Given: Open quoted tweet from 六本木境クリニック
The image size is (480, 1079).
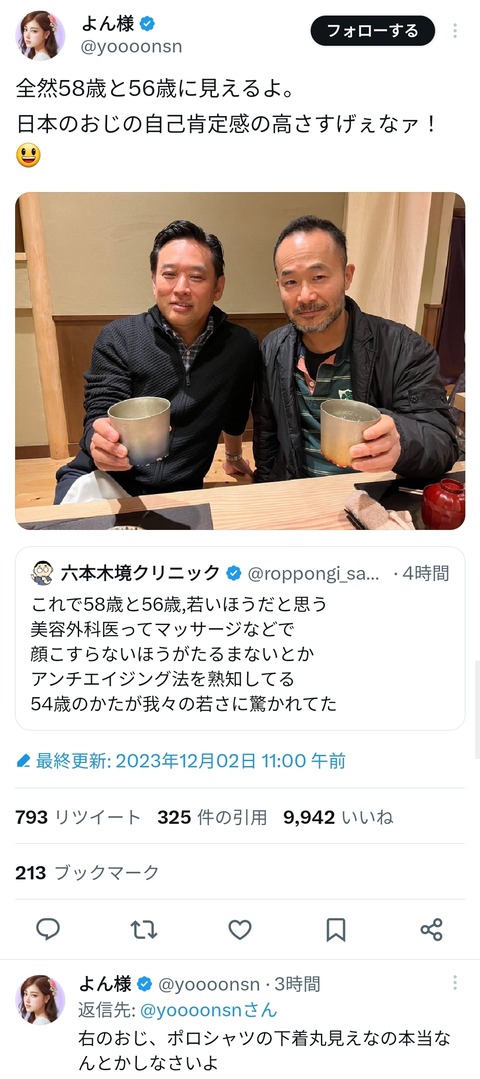Looking at the screenshot, I should pyautogui.click(x=240, y=638).
